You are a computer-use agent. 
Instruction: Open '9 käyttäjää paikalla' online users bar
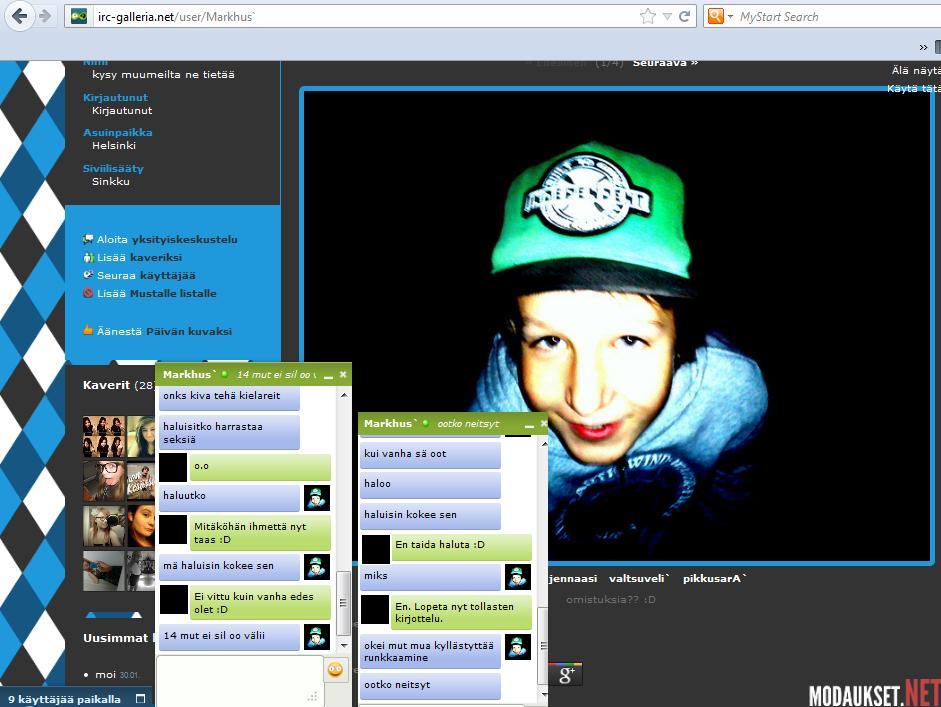[64, 699]
